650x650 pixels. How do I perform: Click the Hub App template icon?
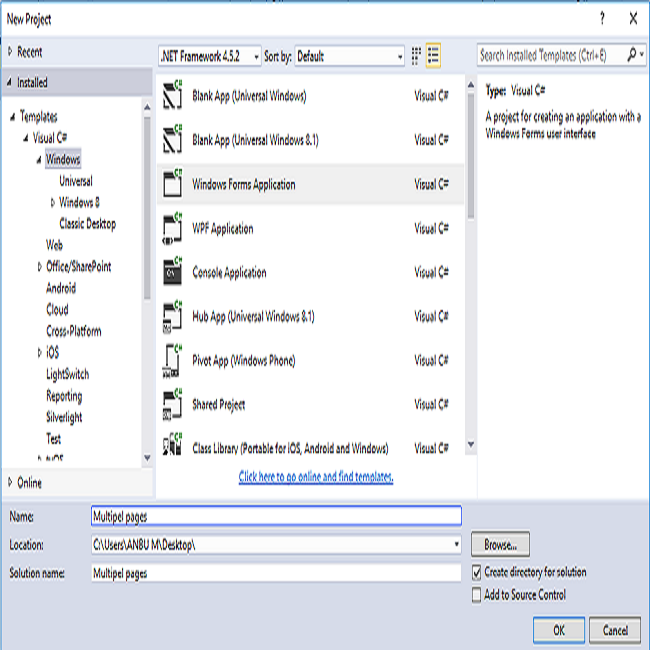[171, 317]
